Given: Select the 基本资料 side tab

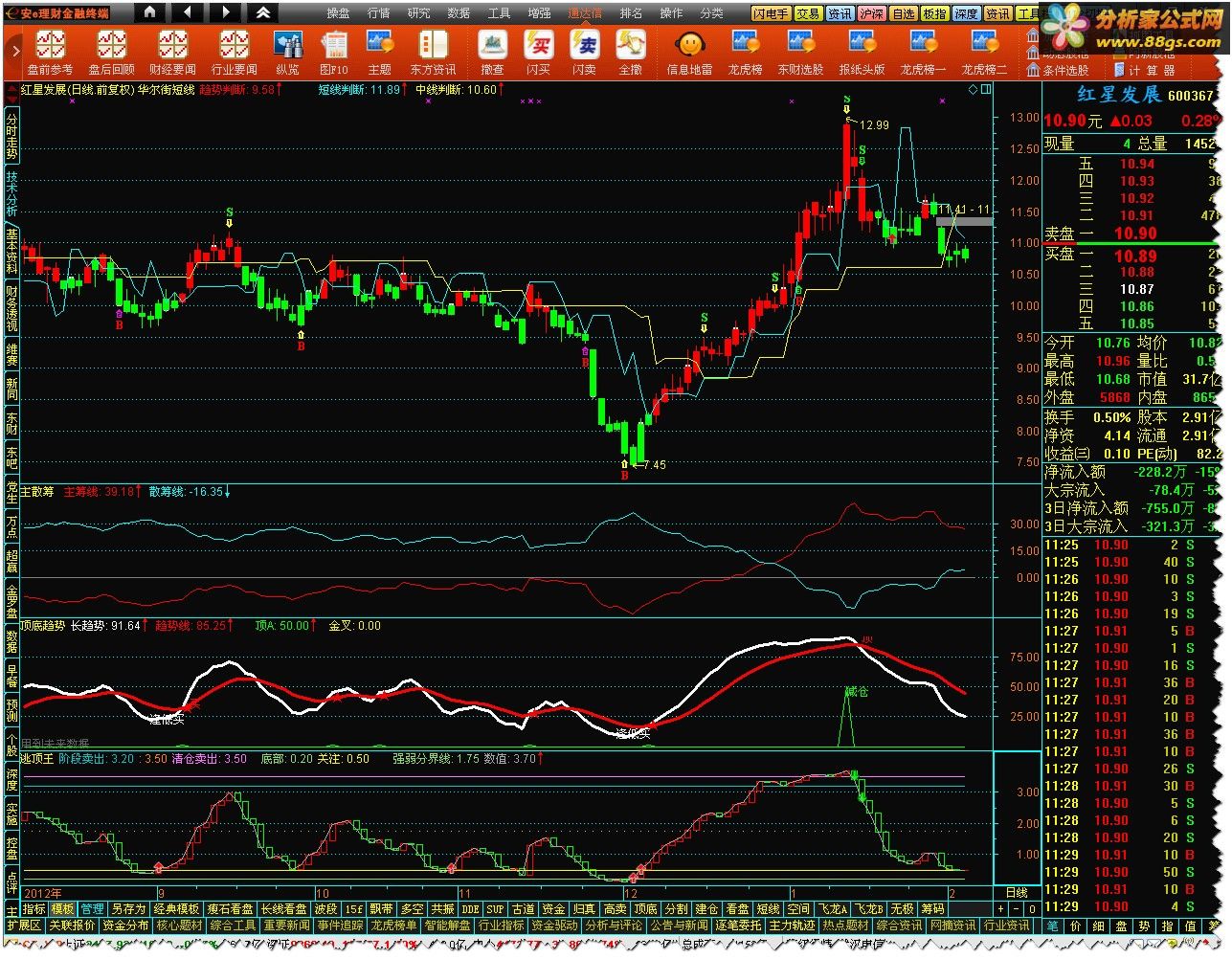Looking at the screenshot, I should click(x=11, y=250).
